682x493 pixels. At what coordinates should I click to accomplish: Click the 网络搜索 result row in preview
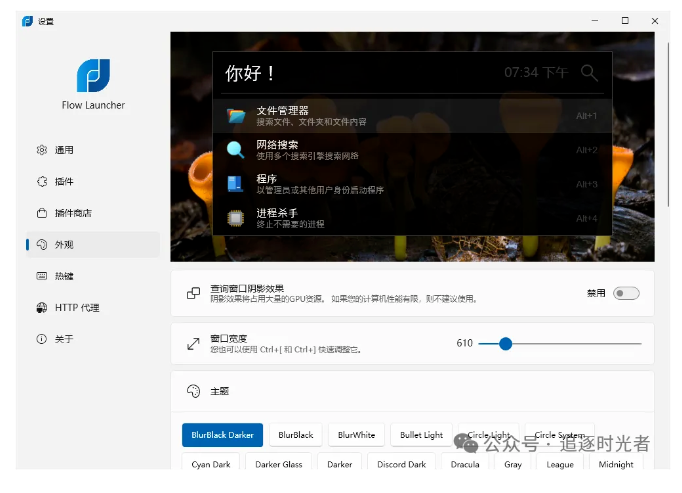click(412, 150)
